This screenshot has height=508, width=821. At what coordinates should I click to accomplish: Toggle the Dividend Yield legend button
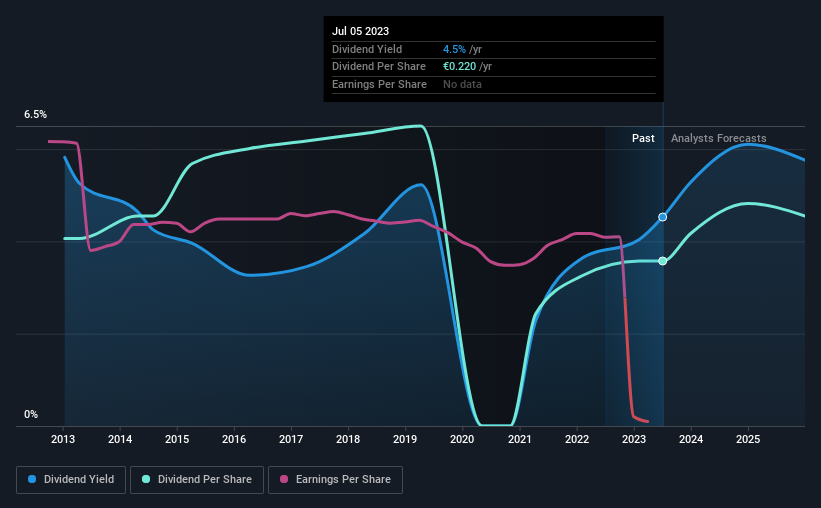71,480
